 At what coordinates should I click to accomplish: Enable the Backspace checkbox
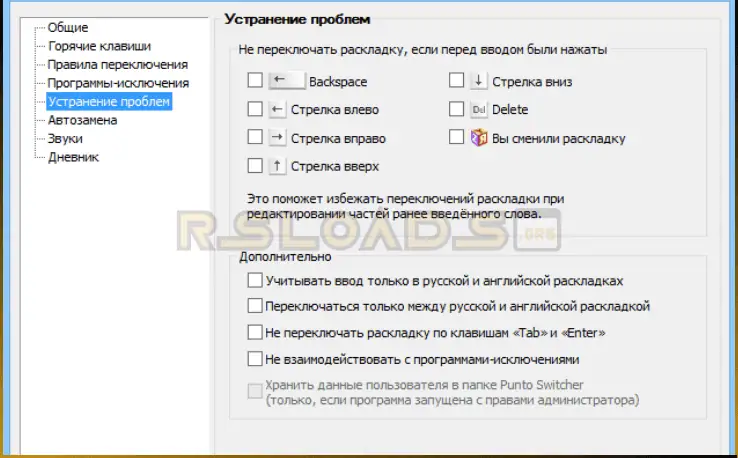[255, 81]
